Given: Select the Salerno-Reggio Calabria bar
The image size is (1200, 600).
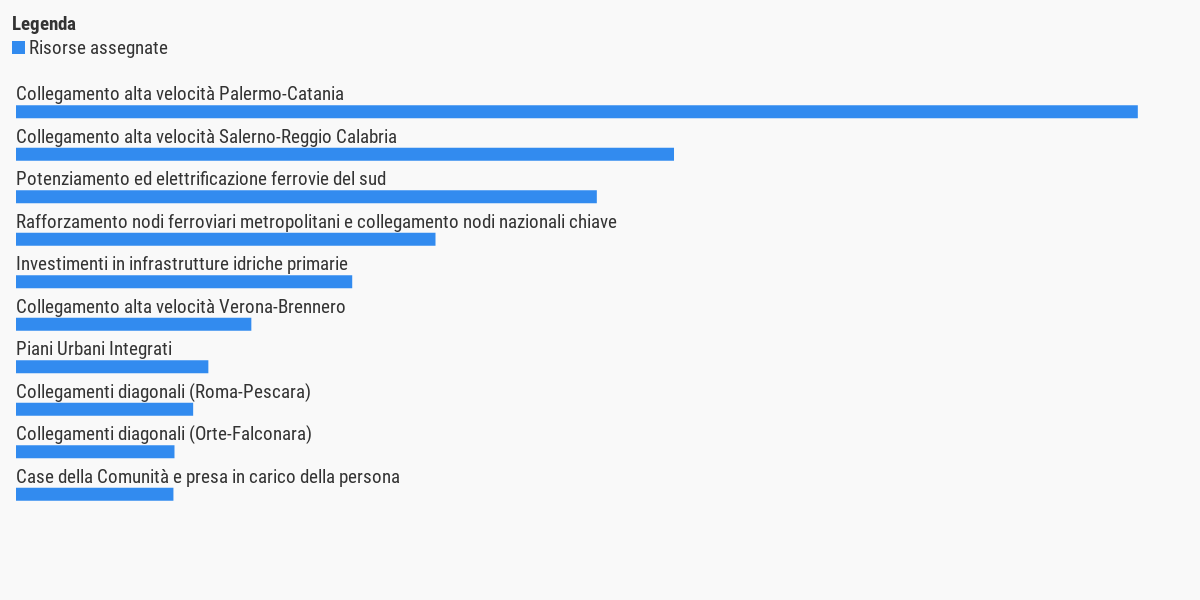Looking at the screenshot, I should click(x=345, y=154).
